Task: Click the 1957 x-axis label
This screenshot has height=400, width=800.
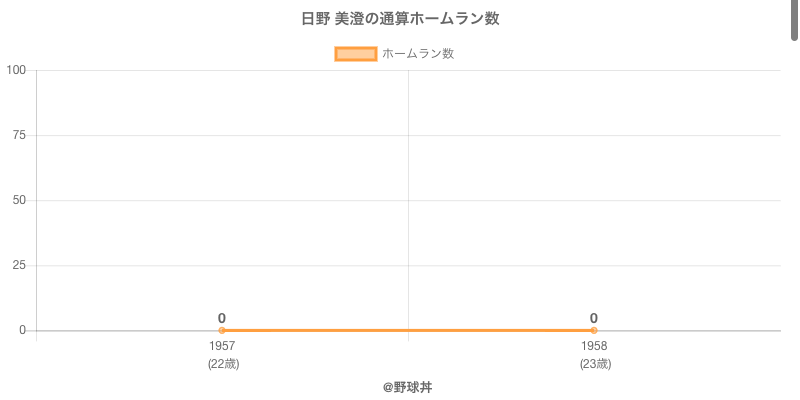Action: click(x=222, y=346)
